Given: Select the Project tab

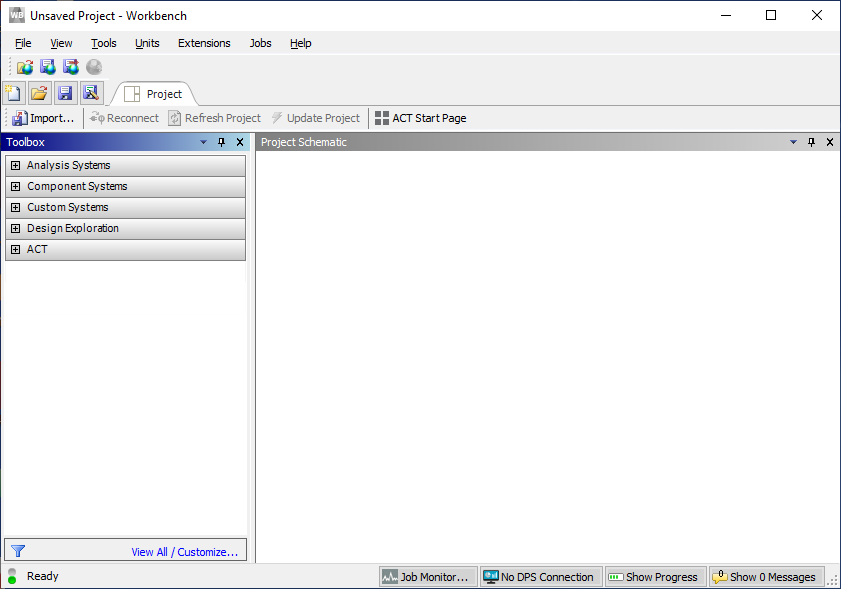Looking at the screenshot, I should coord(154,94).
